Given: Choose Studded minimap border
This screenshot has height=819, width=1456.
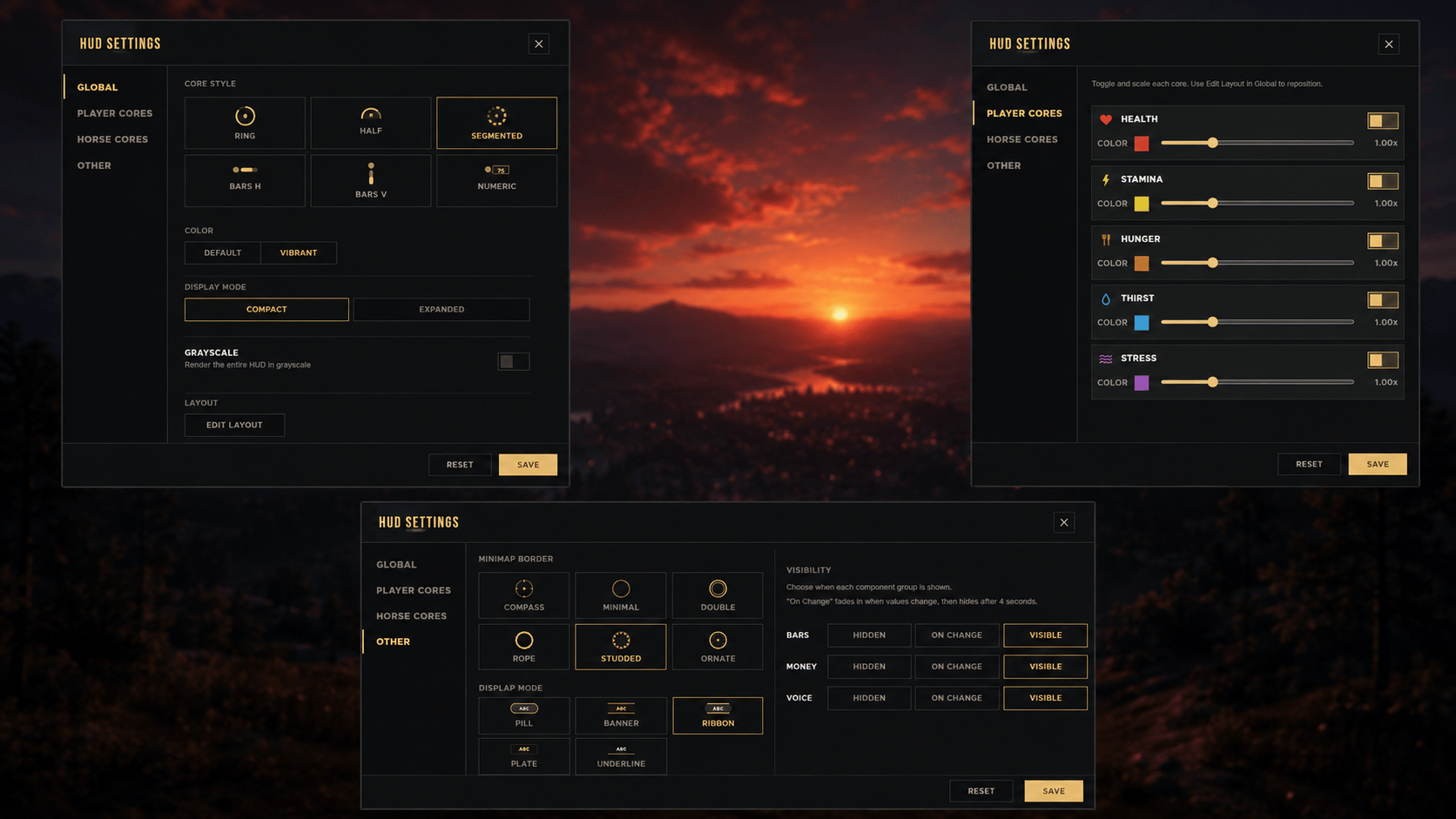Looking at the screenshot, I should point(621,647).
